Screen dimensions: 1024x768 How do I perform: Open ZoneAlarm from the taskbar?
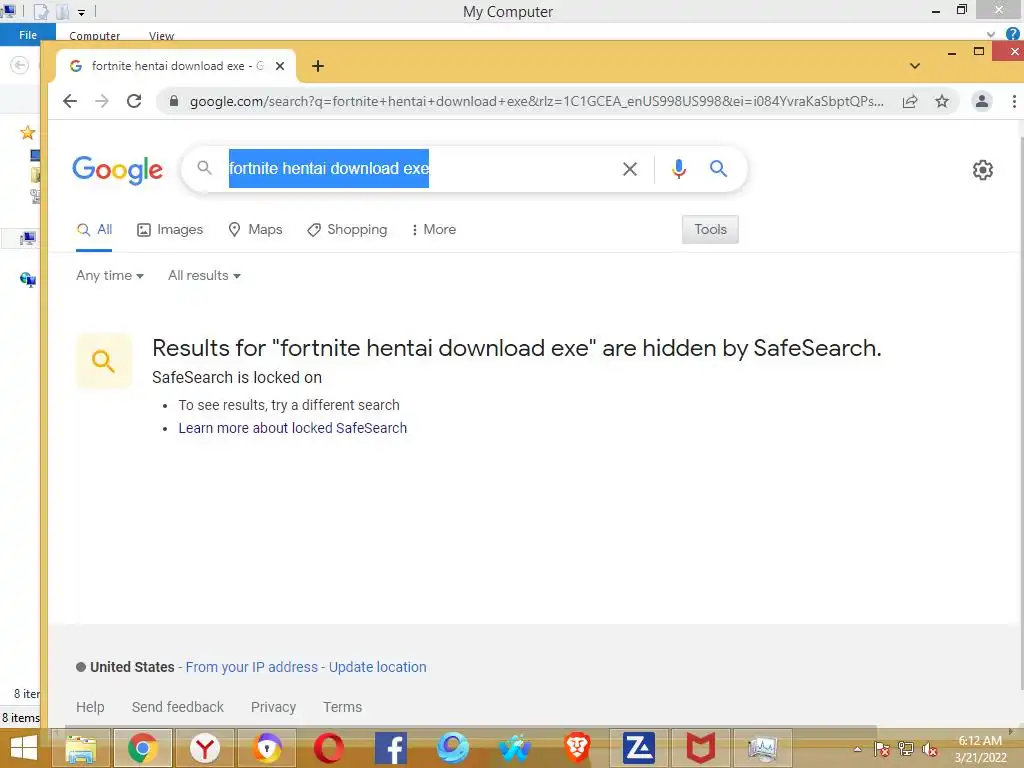(638, 748)
